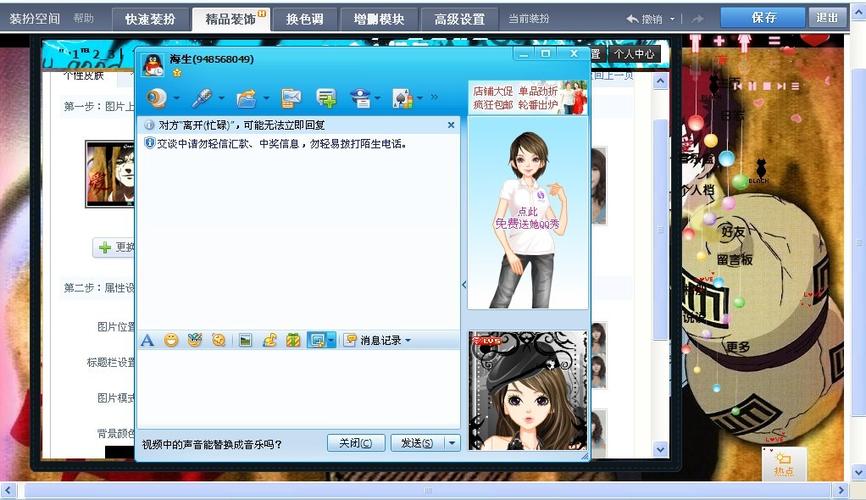Screen dimensions: 866x500
Task: Open the font settings letter A icon
Action: tap(147, 340)
